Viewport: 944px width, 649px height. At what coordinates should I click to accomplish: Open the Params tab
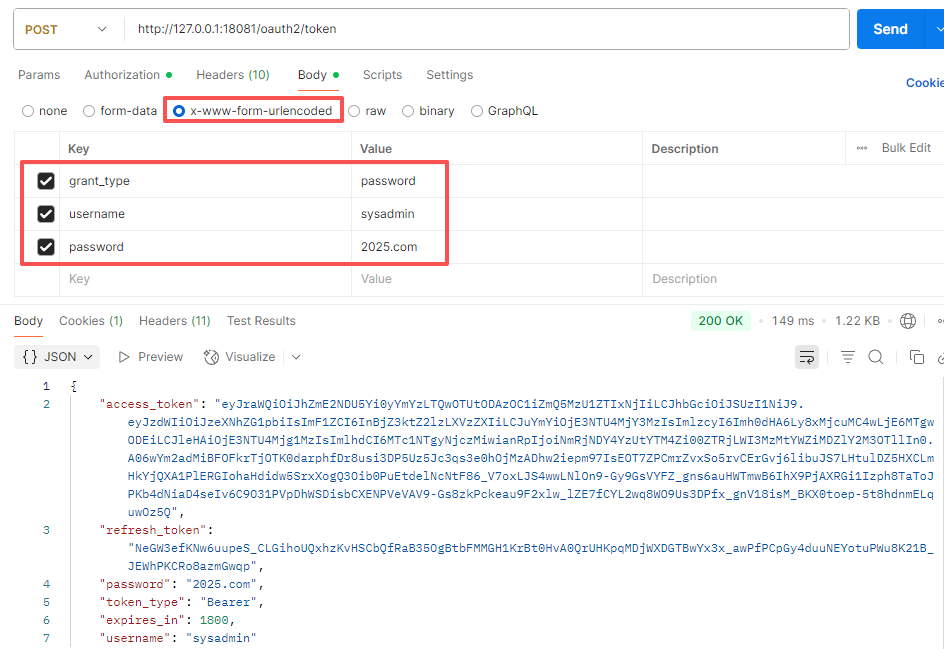(39, 75)
